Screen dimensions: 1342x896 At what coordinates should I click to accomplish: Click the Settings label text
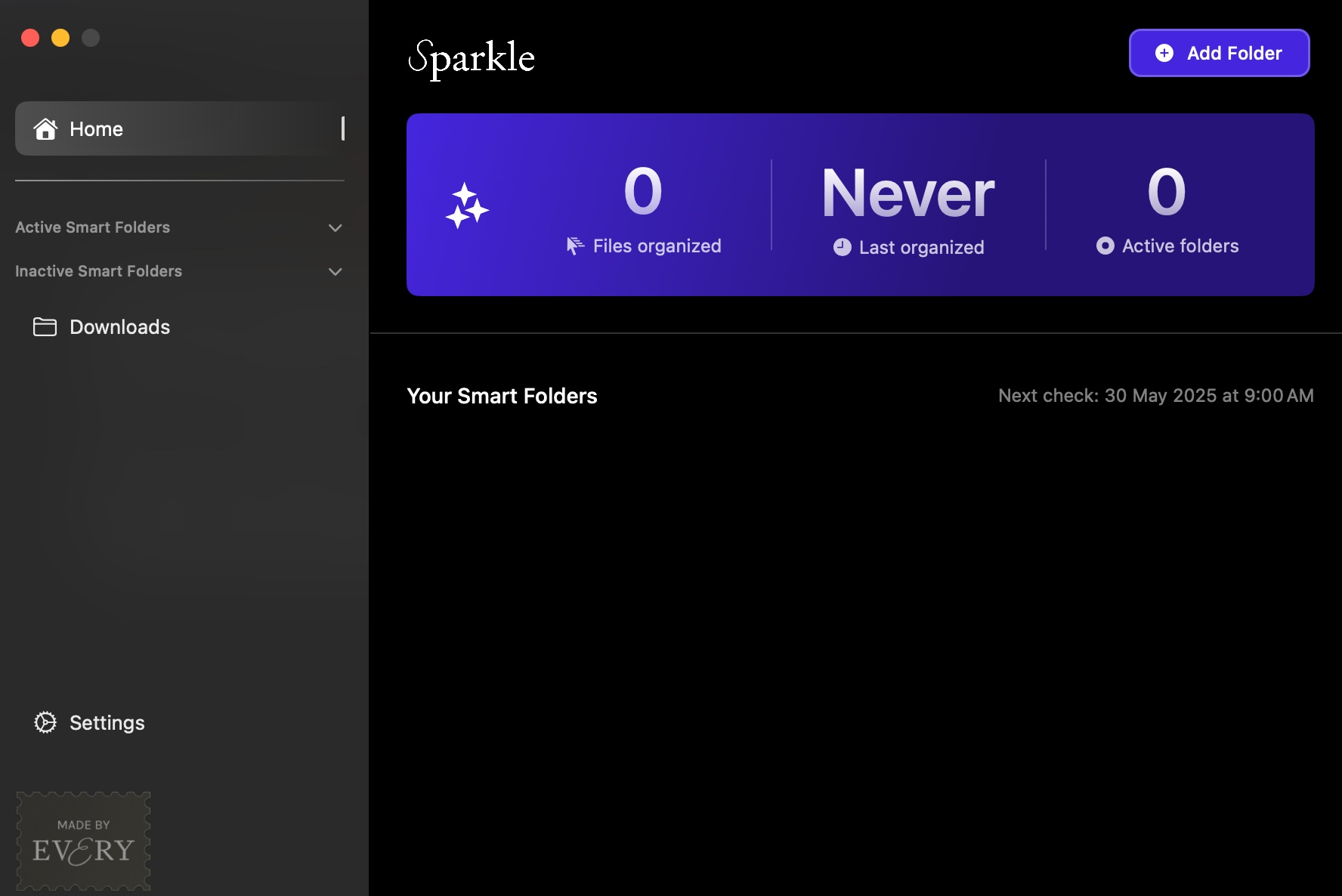point(107,722)
